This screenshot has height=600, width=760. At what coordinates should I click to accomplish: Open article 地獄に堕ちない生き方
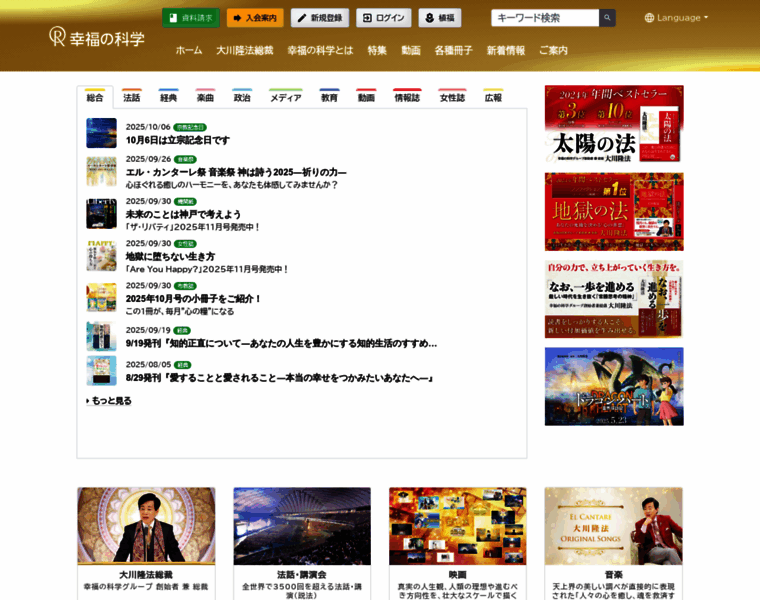170,256
